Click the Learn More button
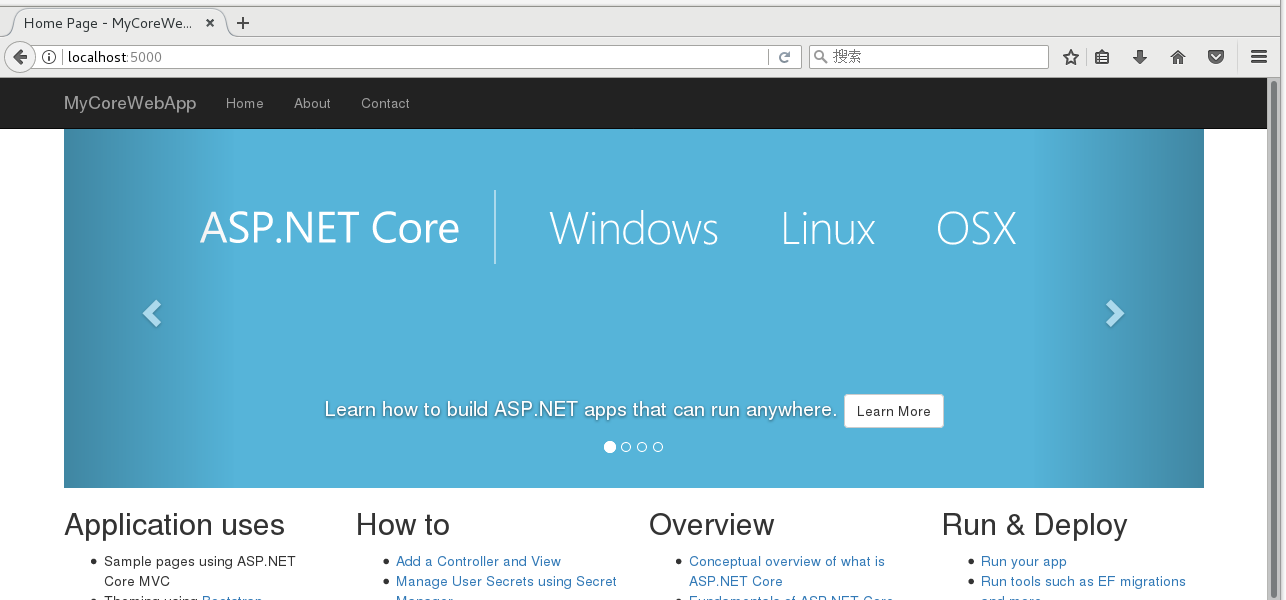This screenshot has height=600, width=1286. pyautogui.click(x=893, y=411)
